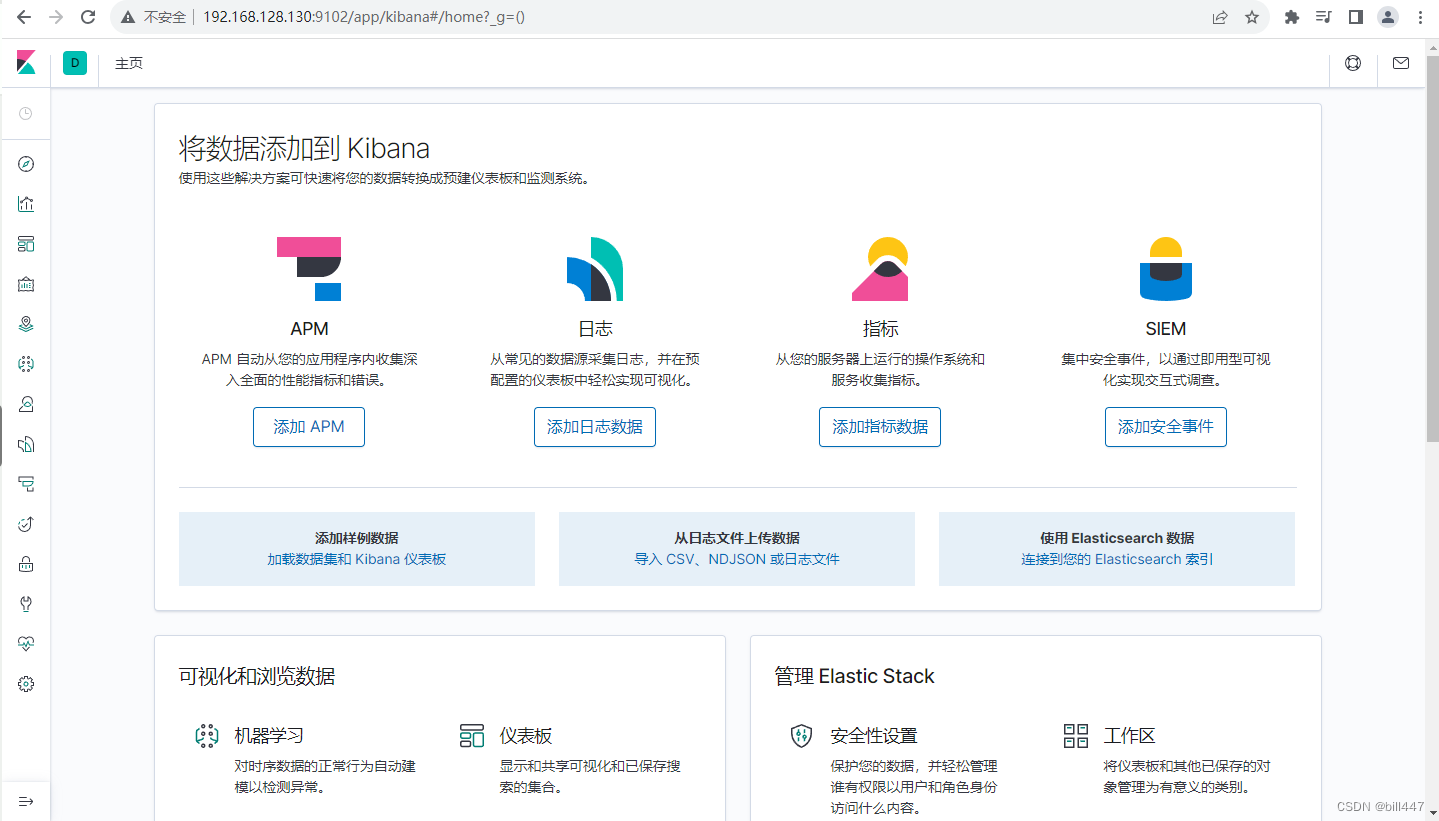
Task: Open the help lifebuoy icon
Action: (1353, 63)
